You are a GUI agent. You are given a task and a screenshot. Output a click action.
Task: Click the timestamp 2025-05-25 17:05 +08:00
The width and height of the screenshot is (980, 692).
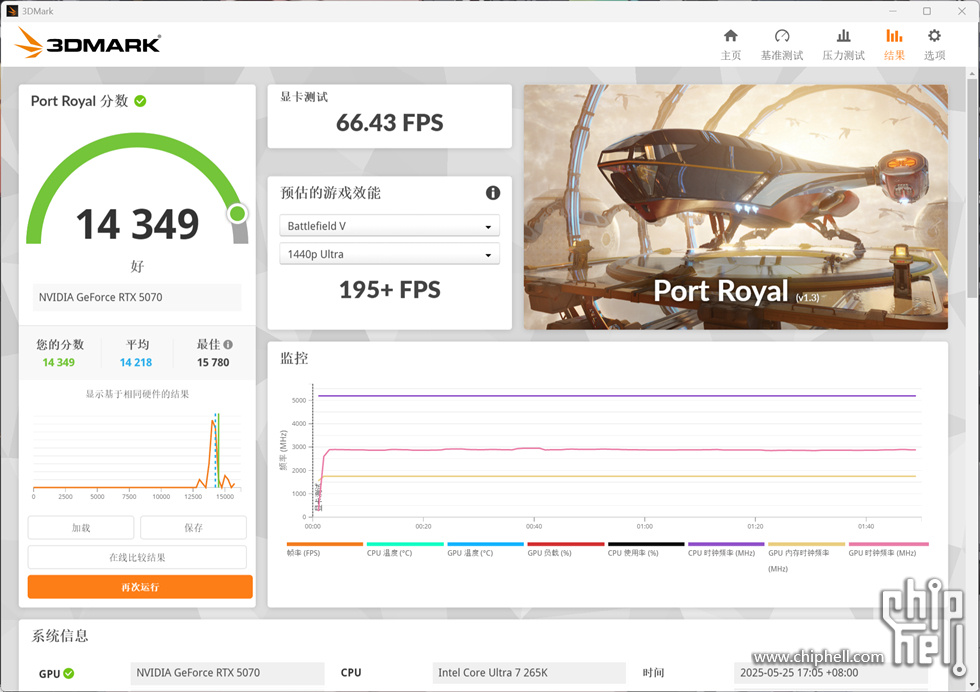pyautogui.click(x=830, y=673)
